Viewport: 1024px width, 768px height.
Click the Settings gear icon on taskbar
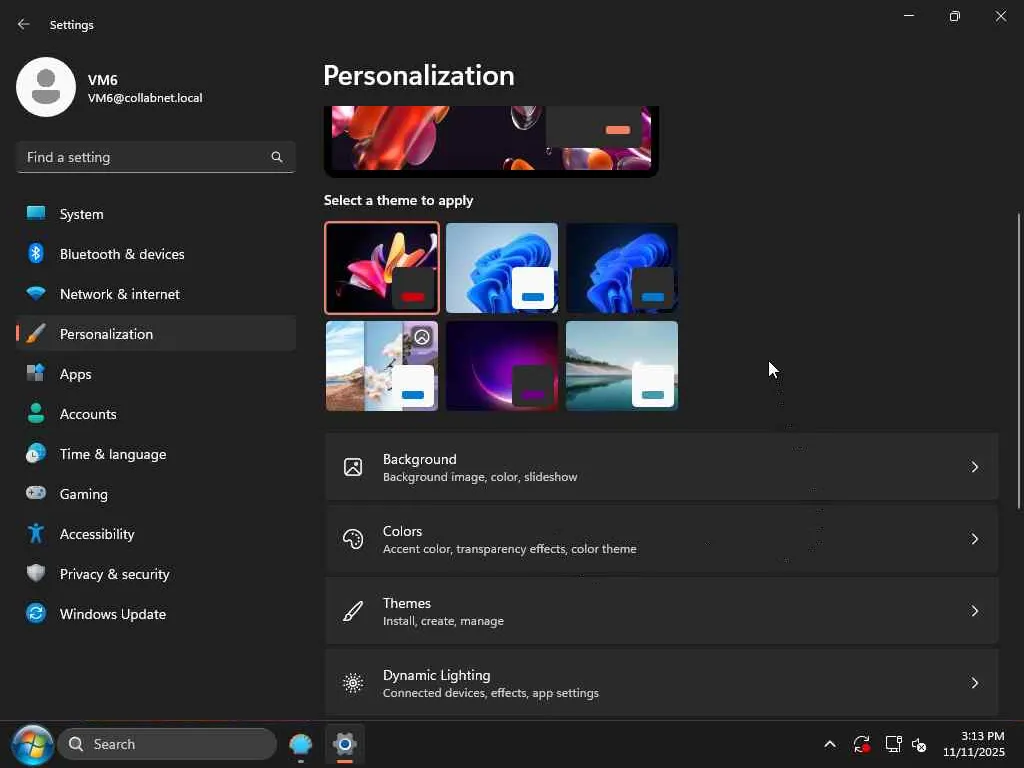(344, 744)
